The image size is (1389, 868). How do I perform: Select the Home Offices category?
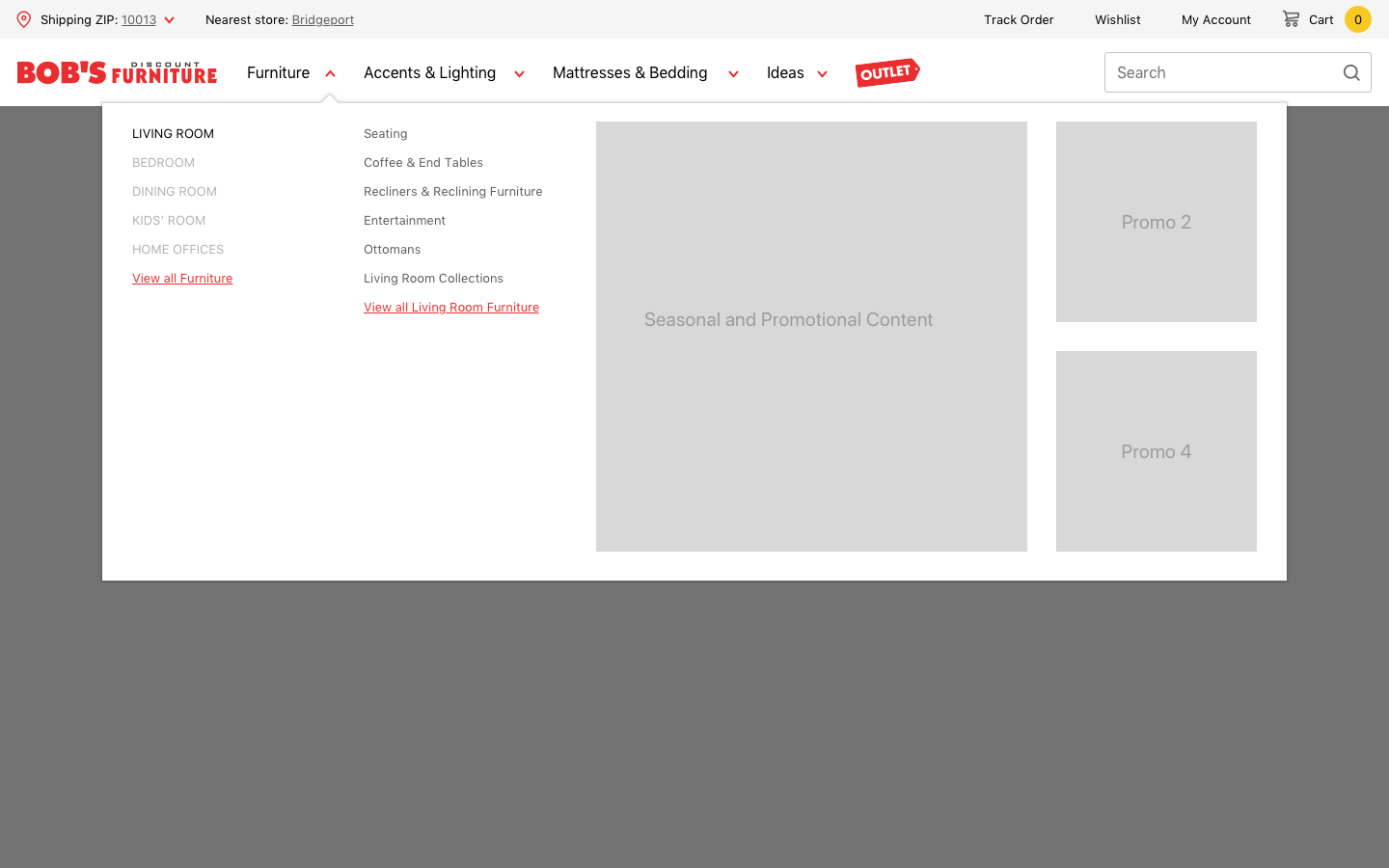click(x=177, y=250)
